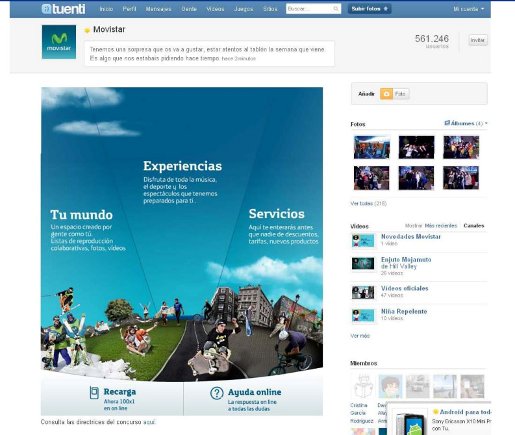The height and width of the screenshot is (435, 515).
Task: Click Niña Repelente channel thumbnail
Action: [x=363, y=315]
